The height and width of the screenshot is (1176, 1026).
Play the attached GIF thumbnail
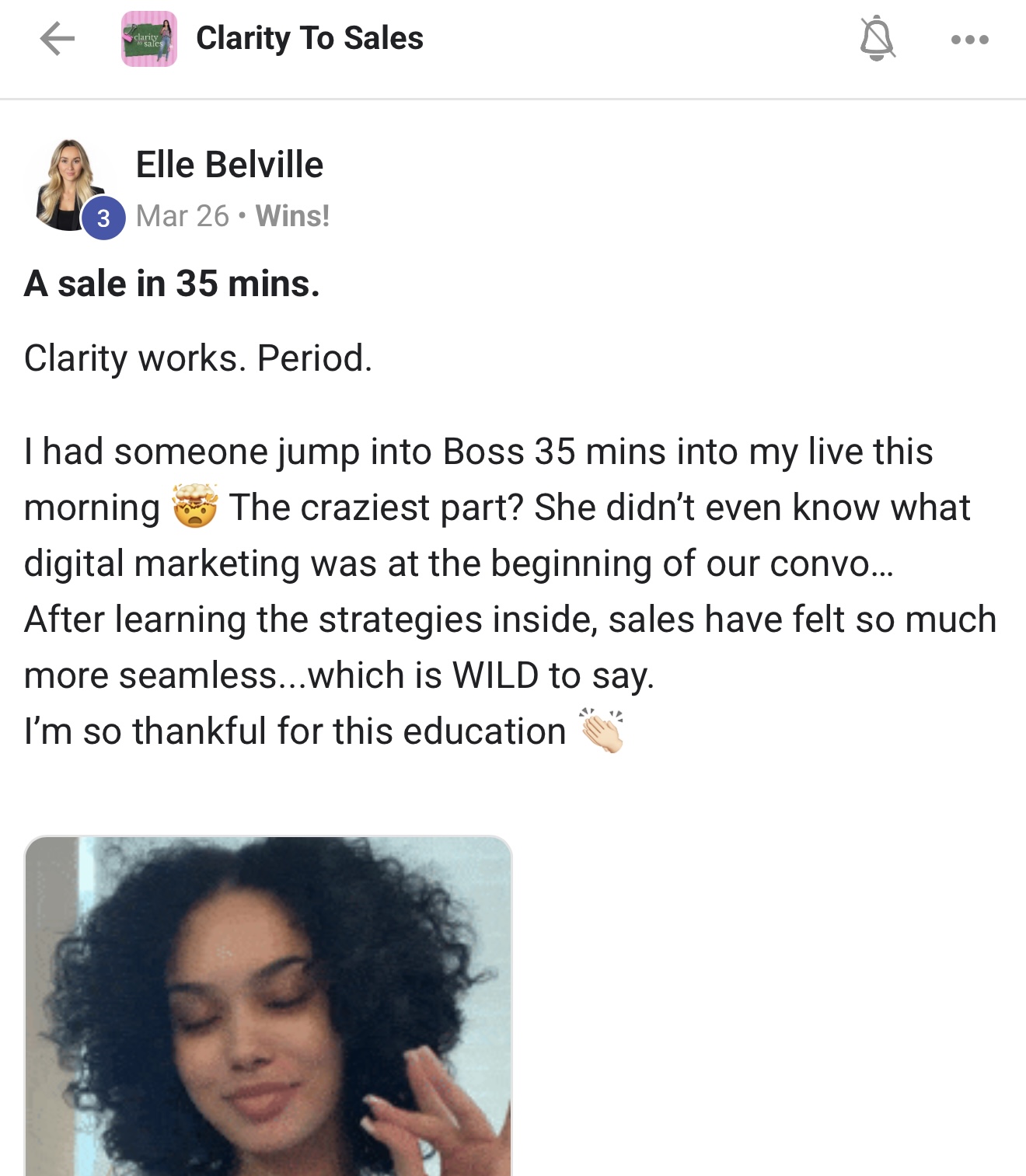tap(272, 1003)
